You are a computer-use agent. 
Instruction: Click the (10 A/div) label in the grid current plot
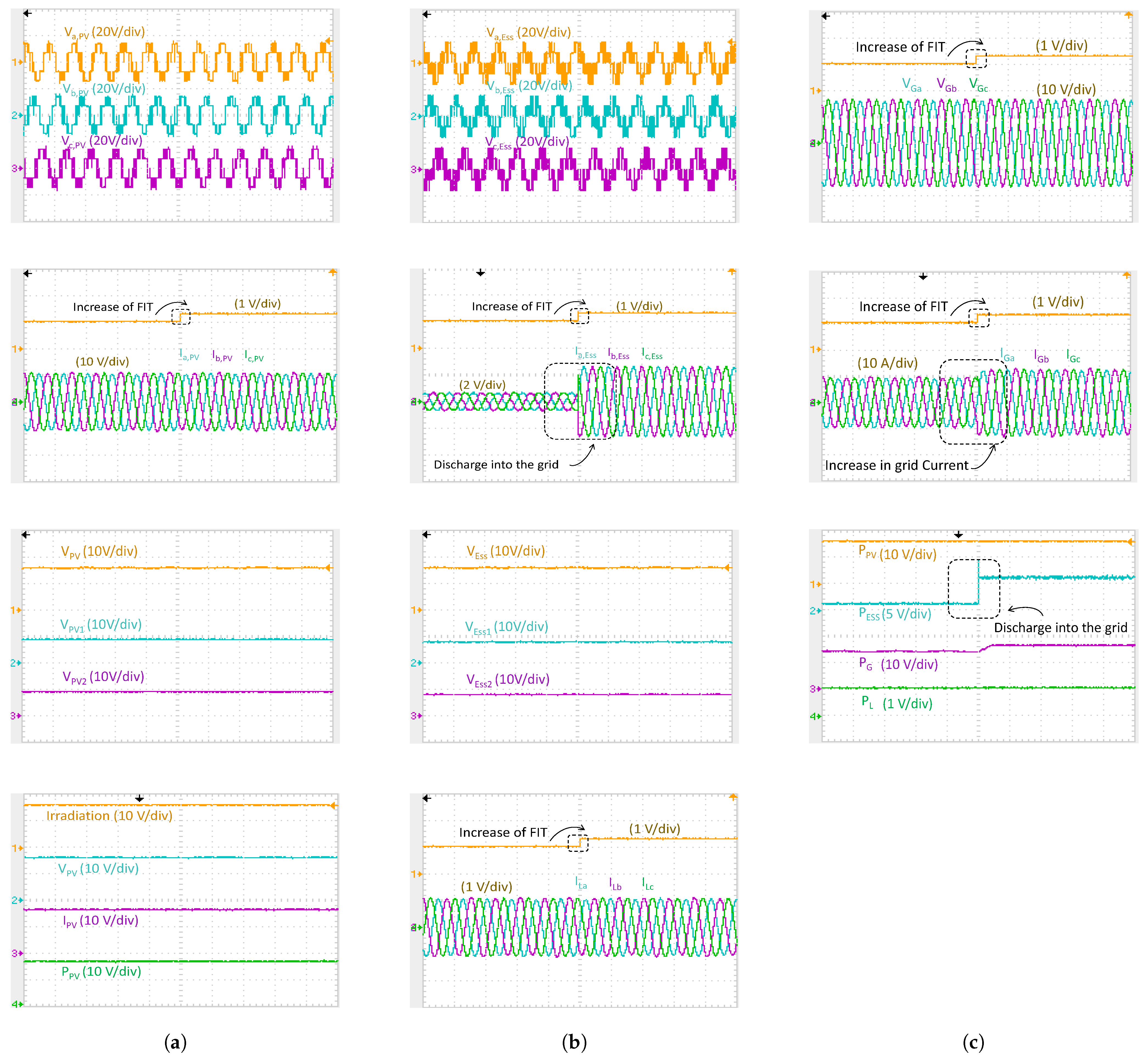[887, 363]
